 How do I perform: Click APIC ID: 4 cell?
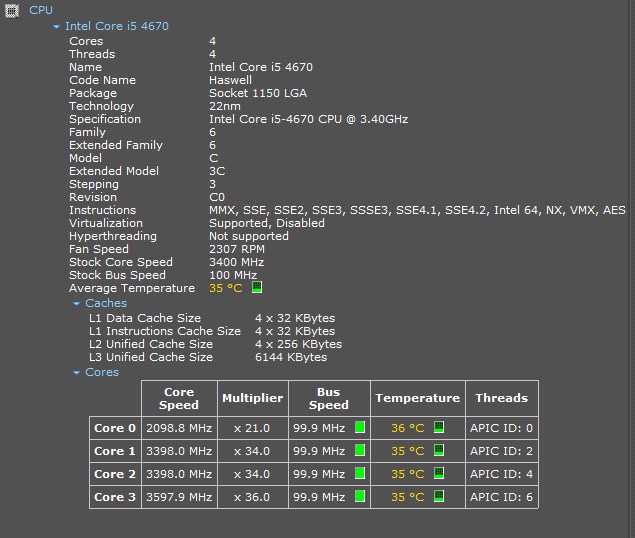[x=501, y=474]
